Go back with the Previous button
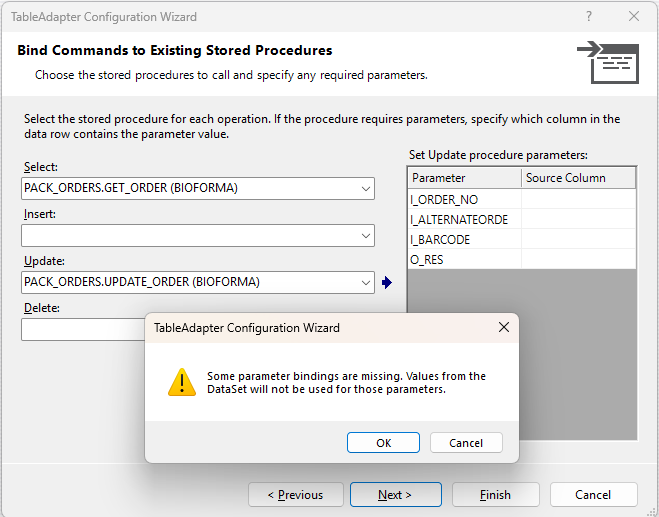This screenshot has height=517, width=659. (x=294, y=495)
